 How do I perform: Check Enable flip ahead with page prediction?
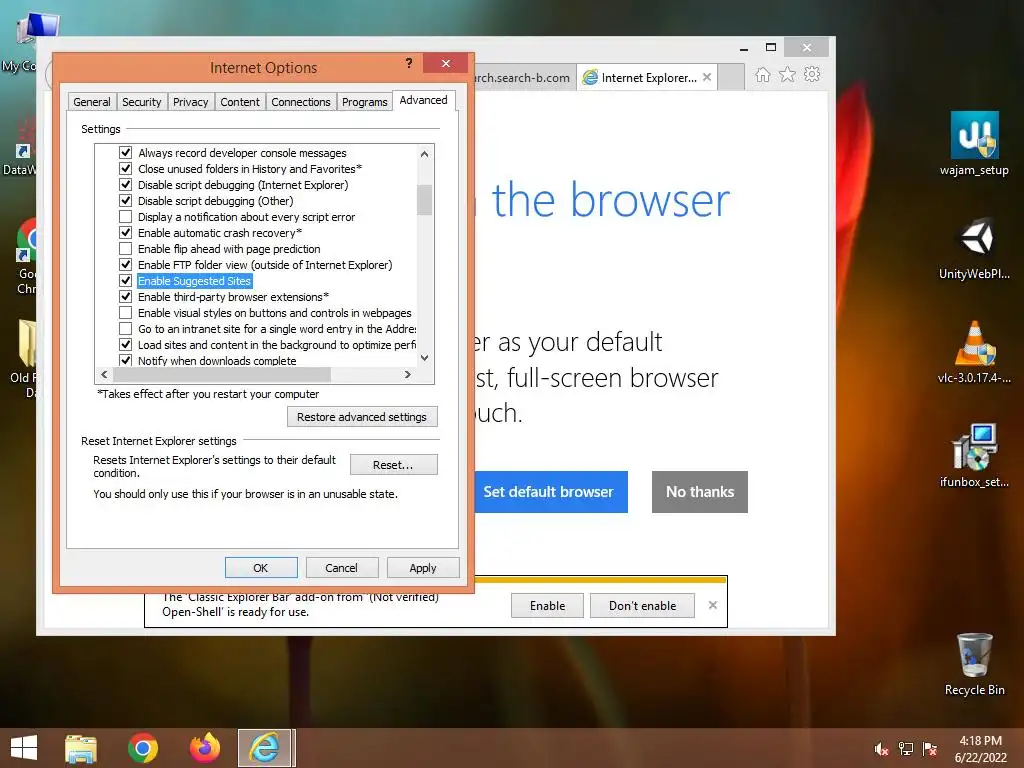pos(125,249)
